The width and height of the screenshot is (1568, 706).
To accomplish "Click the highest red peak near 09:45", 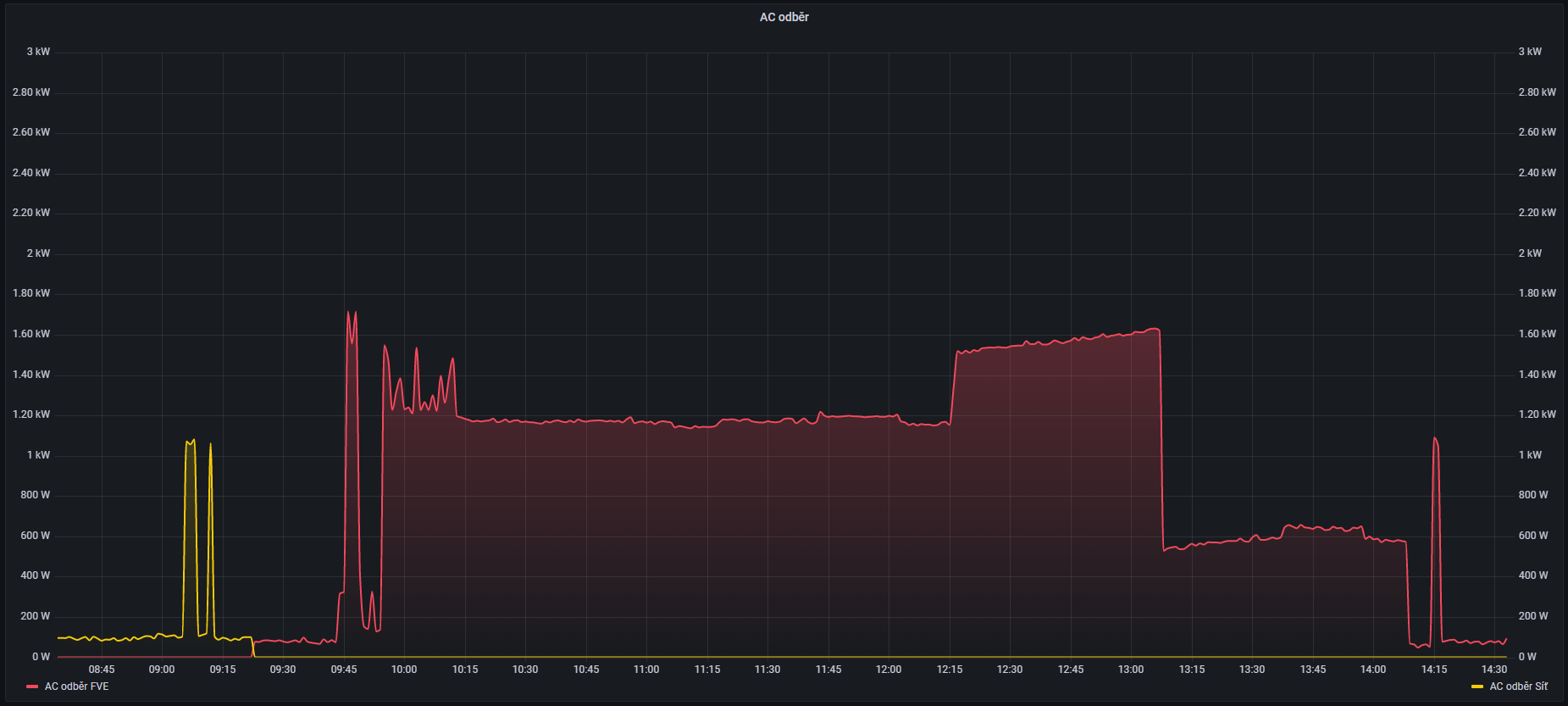I will pos(348,313).
